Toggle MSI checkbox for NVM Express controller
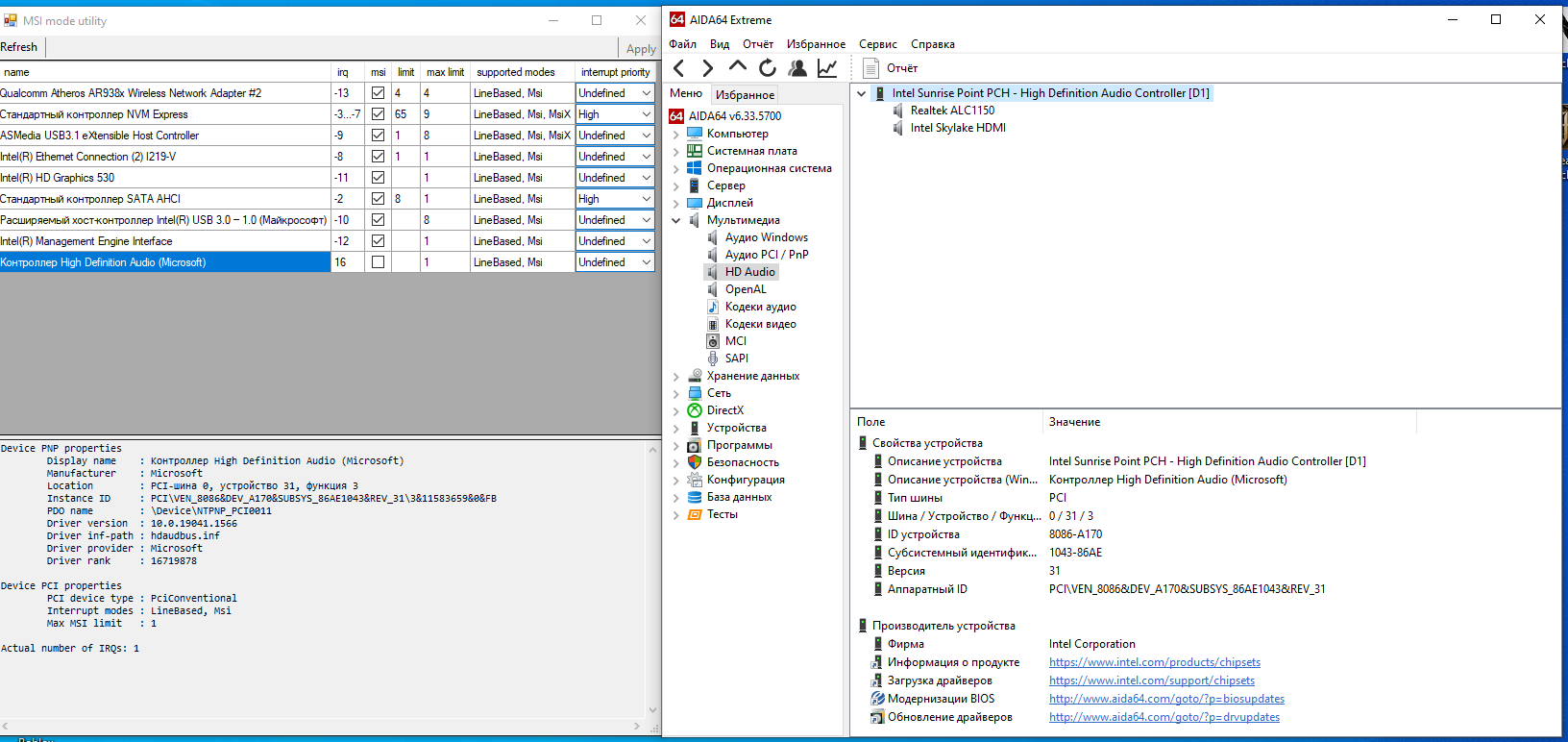The width and height of the screenshot is (1568, 742). pyautogui.click(x=378, y=114)
